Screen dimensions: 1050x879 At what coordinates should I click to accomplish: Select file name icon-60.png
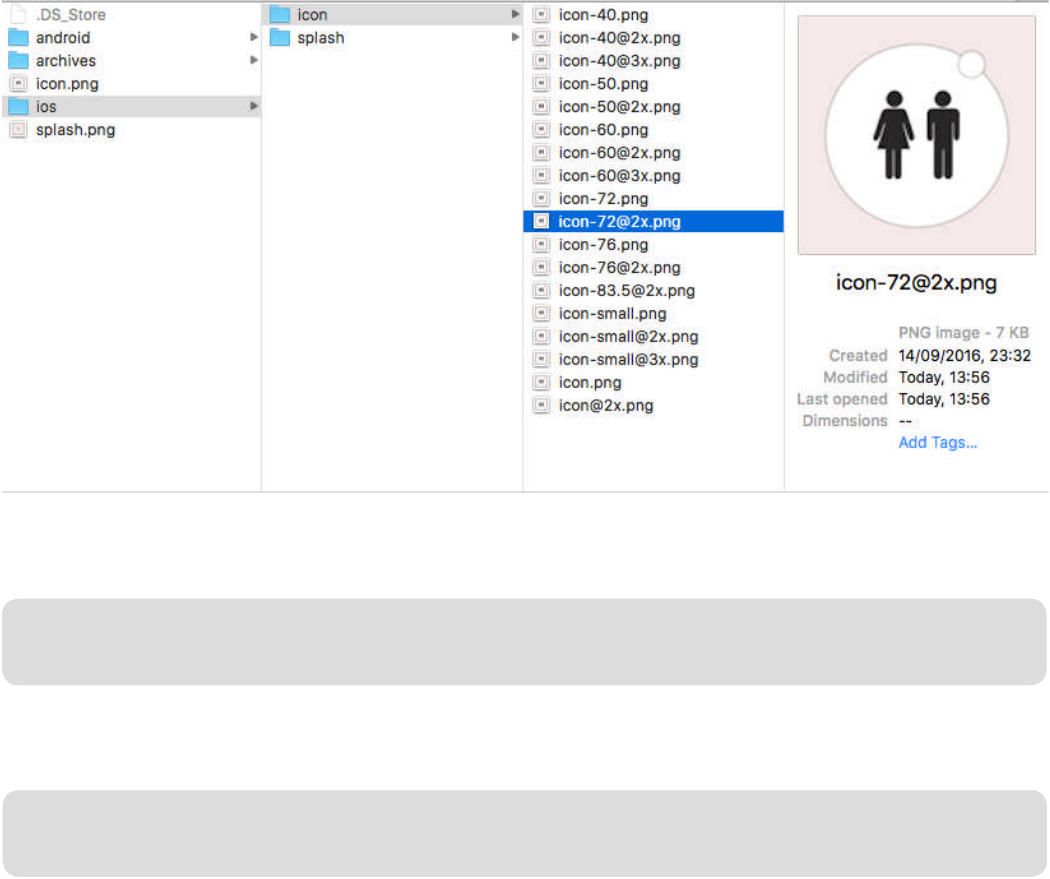[603, 129]
